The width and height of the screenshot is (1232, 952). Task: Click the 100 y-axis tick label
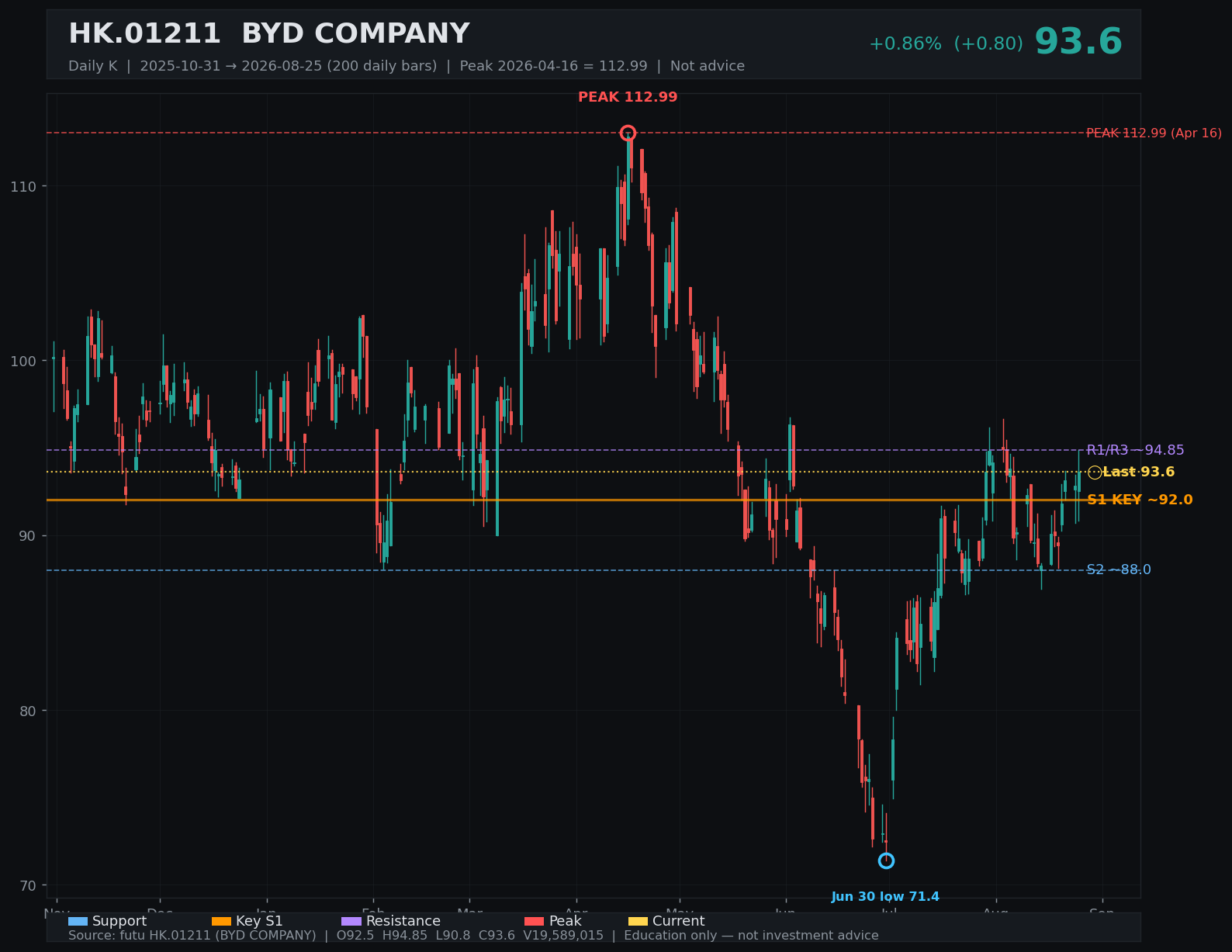[23, 361]
